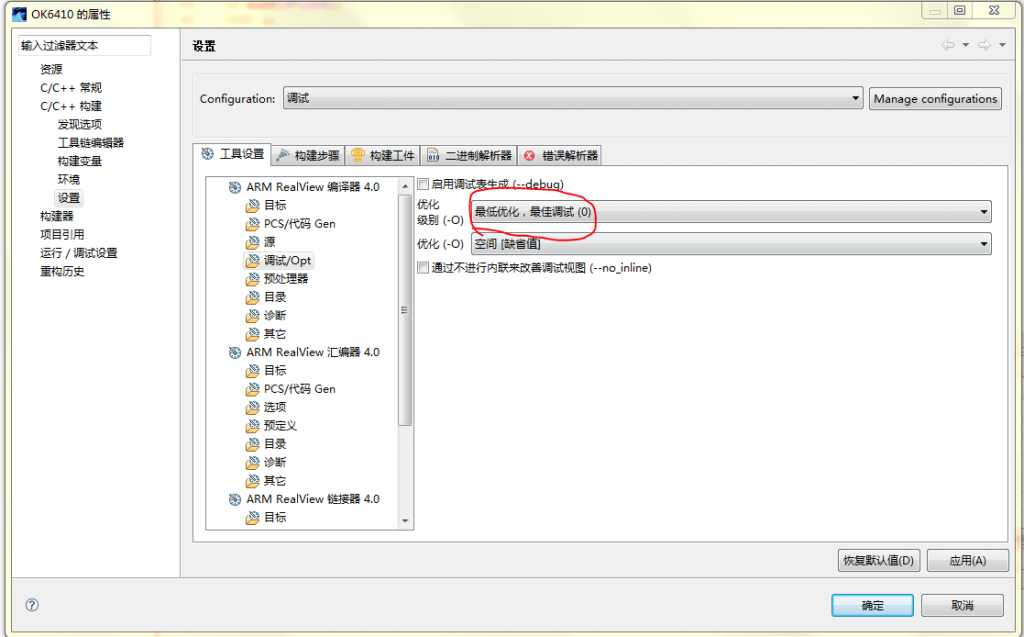The height and width of the screenshot is (637, 1024).
Task: Click icon beside 调试/Opt option
Action: (253, 261)
